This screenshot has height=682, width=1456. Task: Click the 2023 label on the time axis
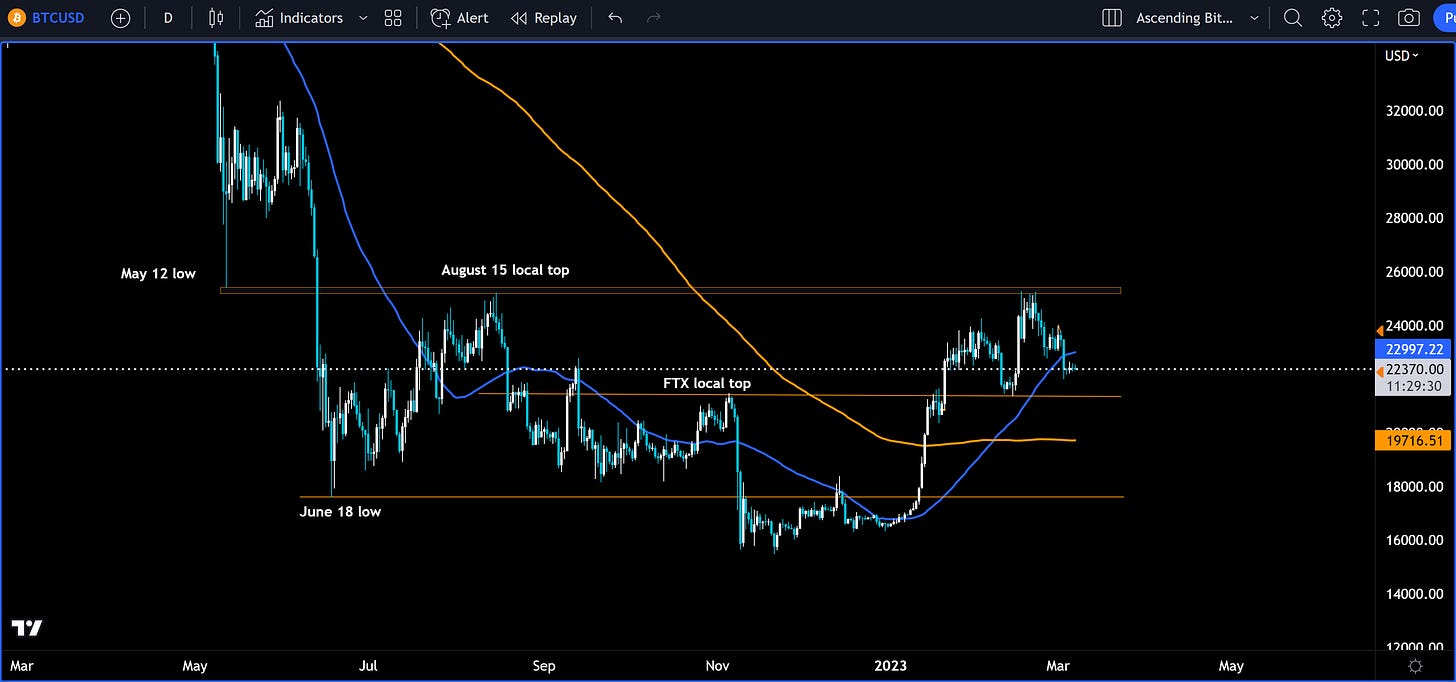point(891,666)
